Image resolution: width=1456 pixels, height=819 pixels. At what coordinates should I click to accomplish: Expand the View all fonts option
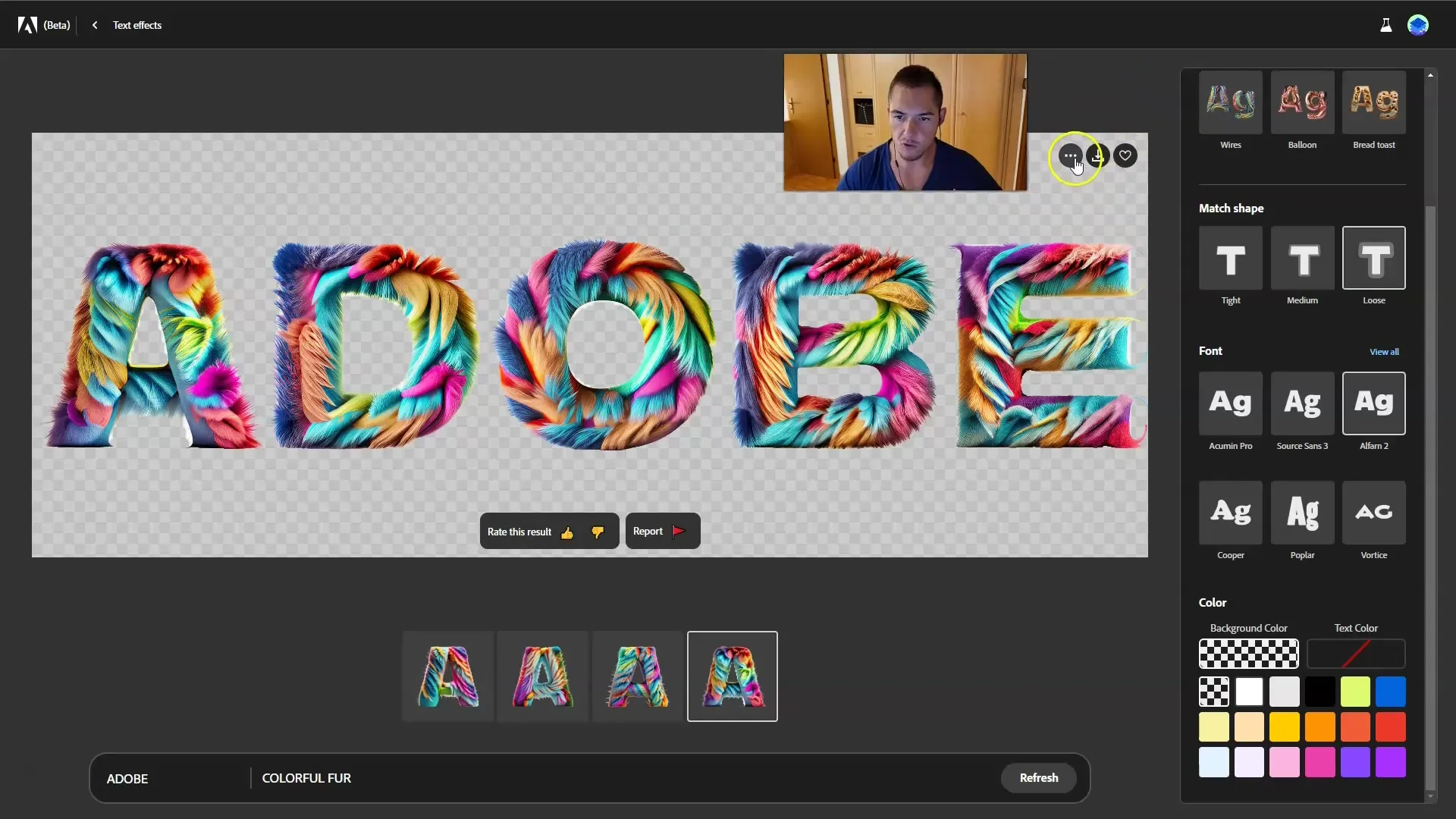[x=1384, y=351]
